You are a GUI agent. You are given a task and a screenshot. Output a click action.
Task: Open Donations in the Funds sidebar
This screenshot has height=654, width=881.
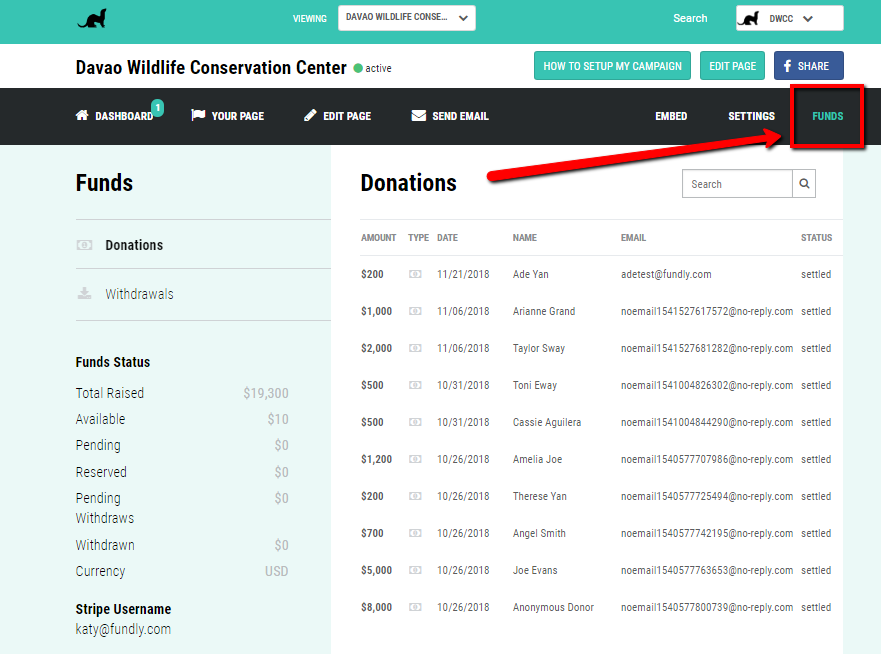134,245
